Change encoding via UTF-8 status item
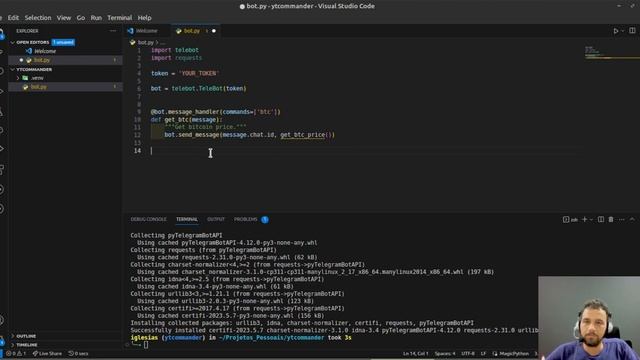640x360 pixels. tap(468, 354)
